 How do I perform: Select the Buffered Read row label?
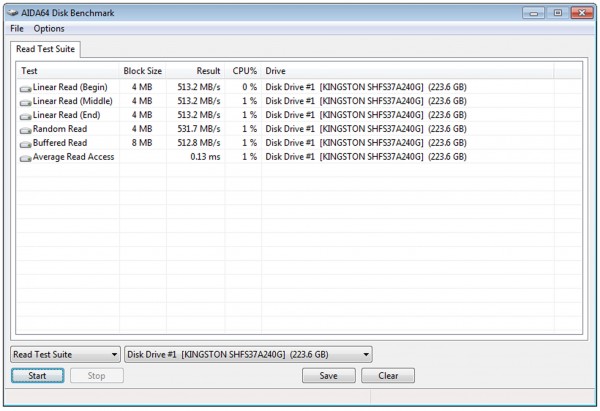[x=60, y=143]
